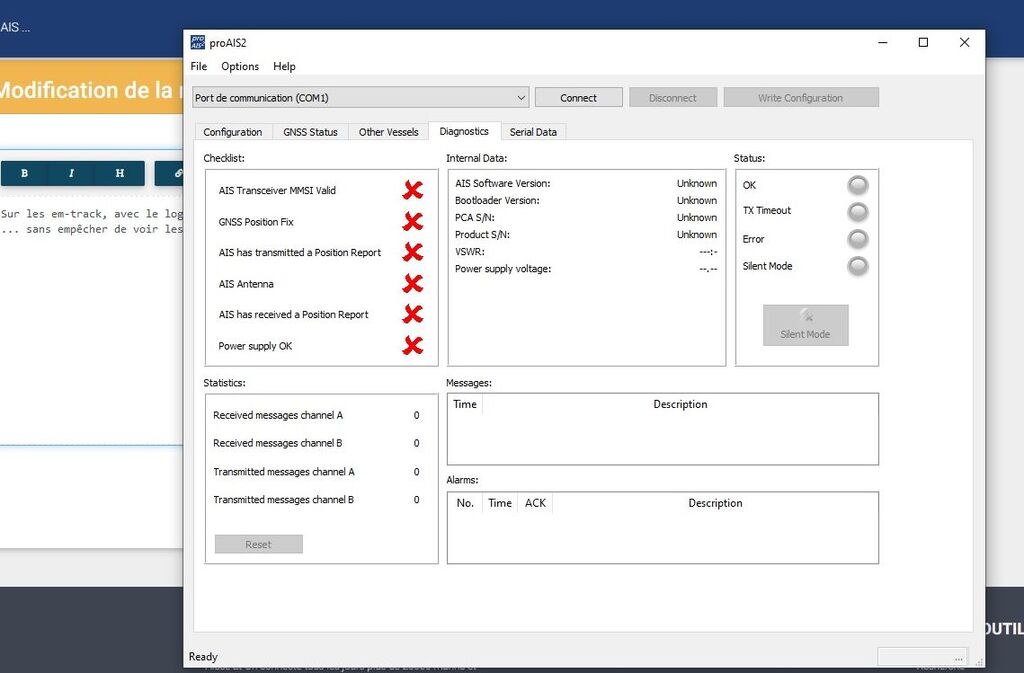Switch to the Other Vessels tab

(389, 132)
